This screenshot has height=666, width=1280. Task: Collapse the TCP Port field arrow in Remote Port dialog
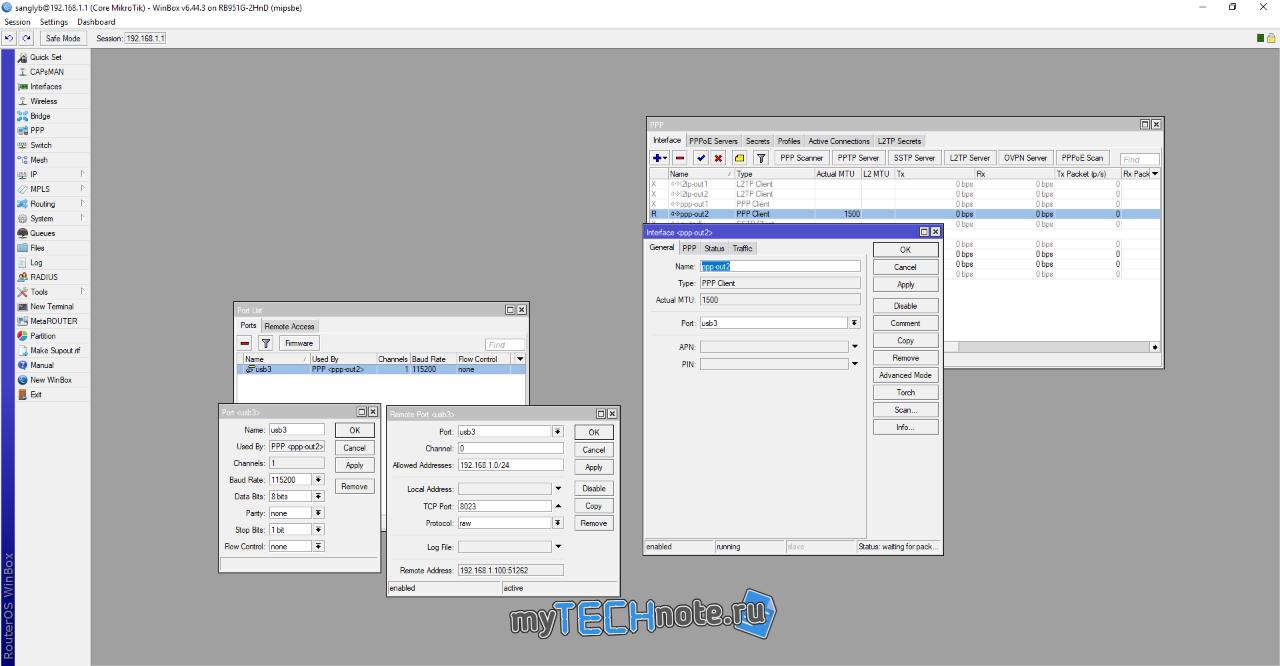coord(557,506)
